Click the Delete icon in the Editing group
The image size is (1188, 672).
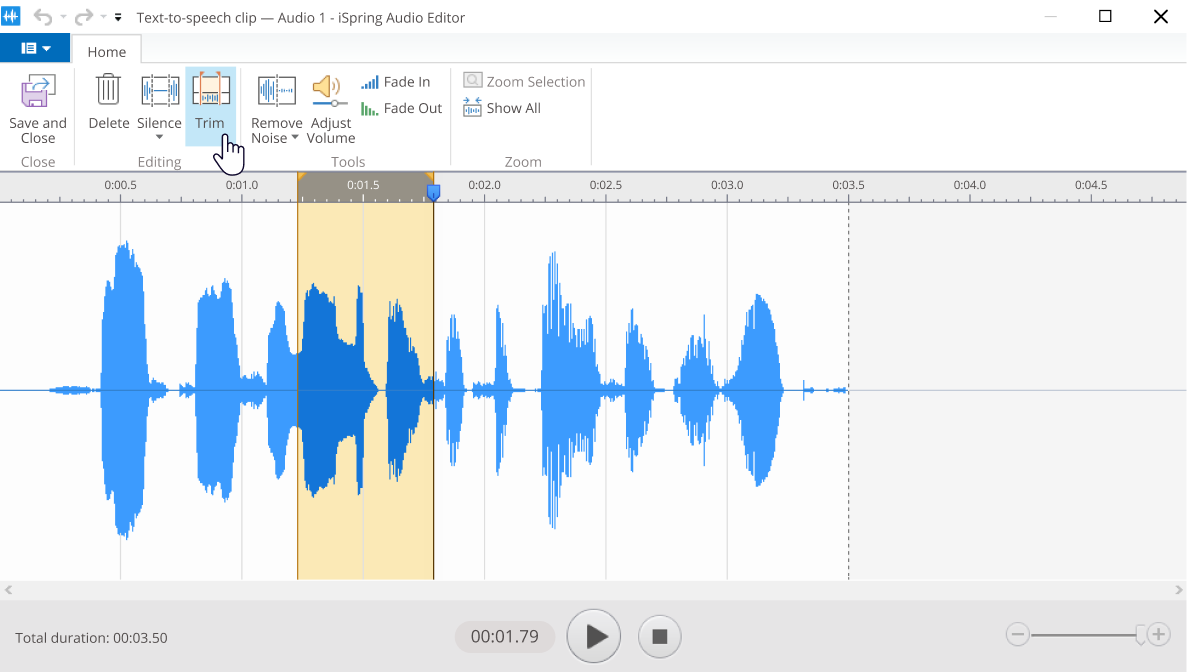pos(108,92)
